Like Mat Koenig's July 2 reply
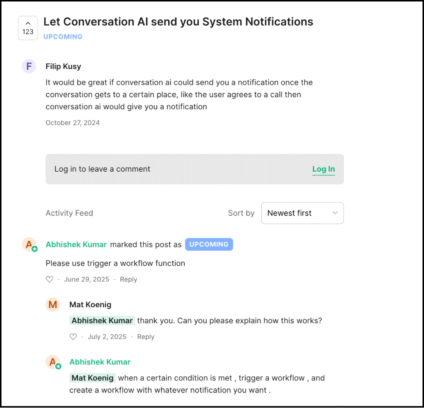 (x=73, y=337)
